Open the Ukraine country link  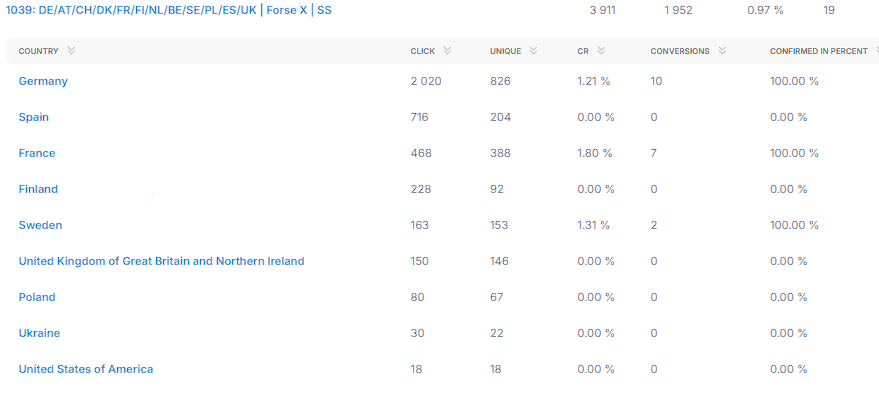39,333
